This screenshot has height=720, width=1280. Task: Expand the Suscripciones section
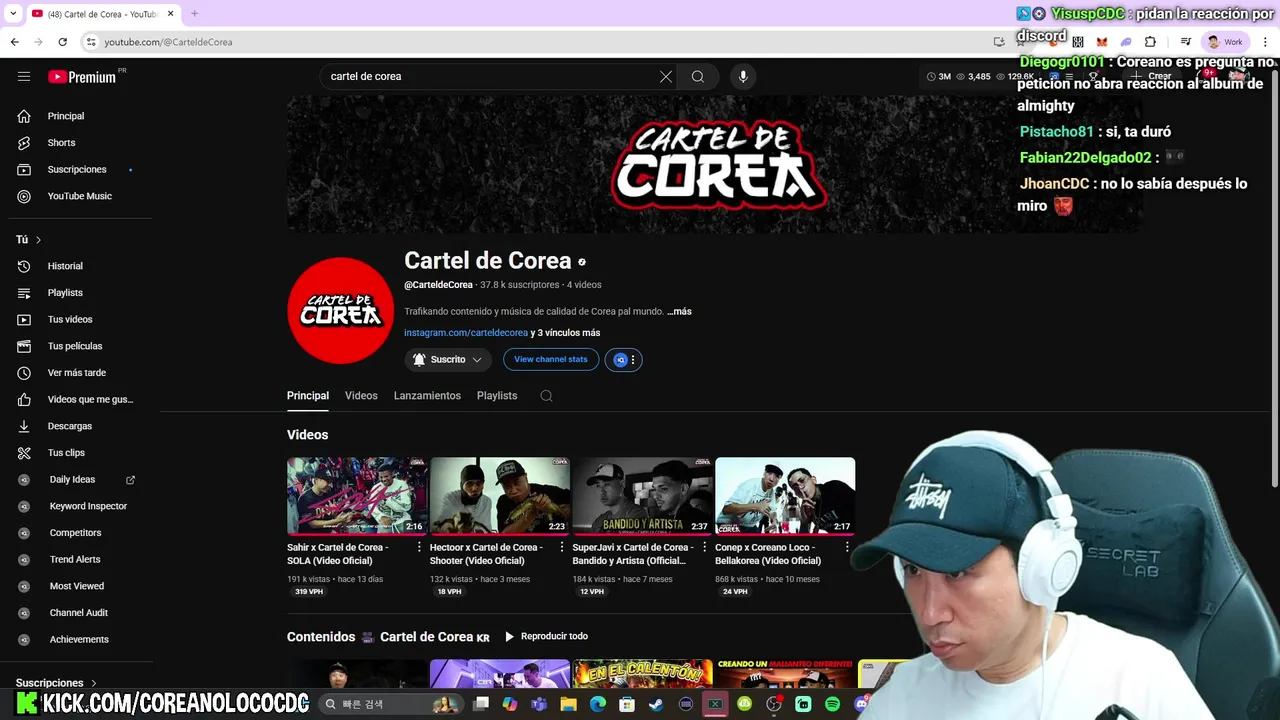[56, 682]
